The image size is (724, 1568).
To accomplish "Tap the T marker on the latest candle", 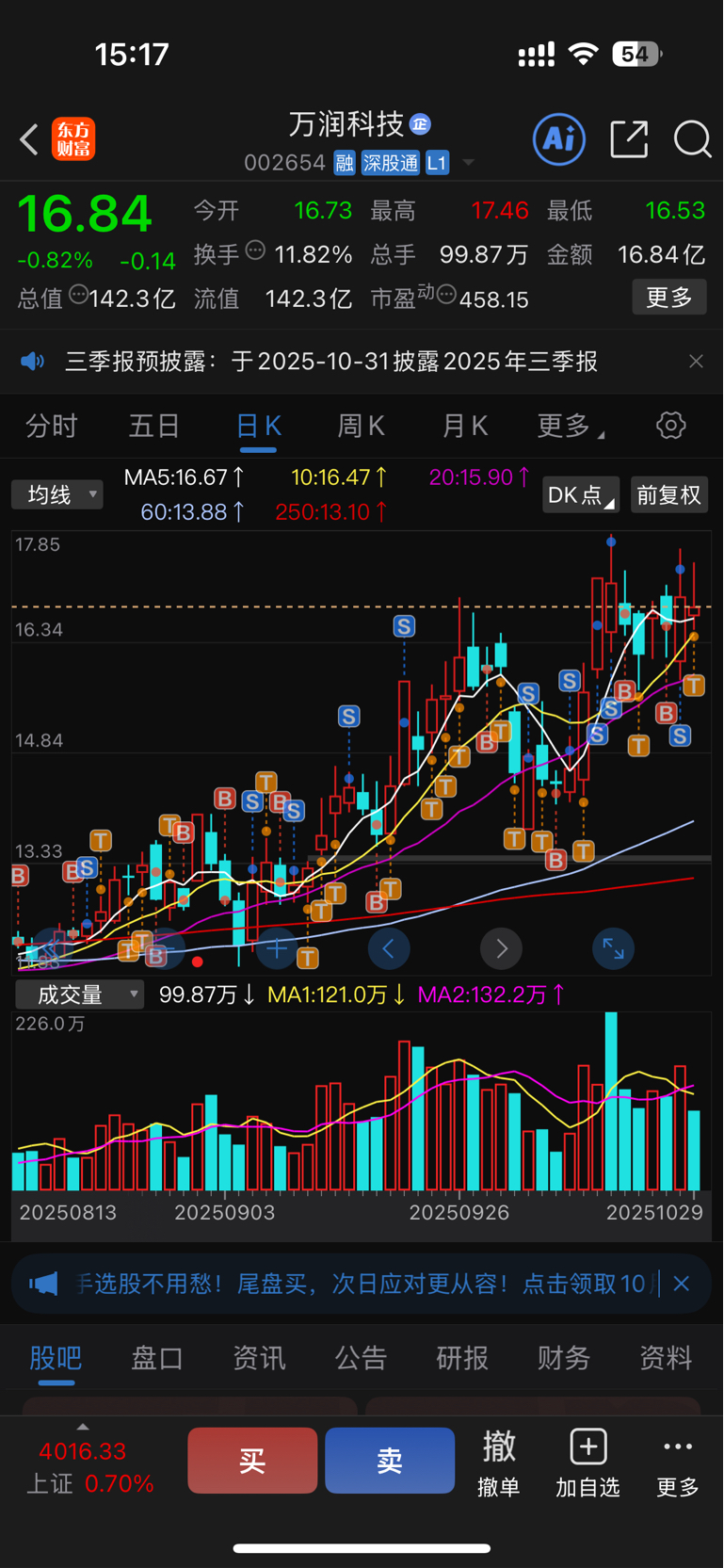I will [694, 685].
